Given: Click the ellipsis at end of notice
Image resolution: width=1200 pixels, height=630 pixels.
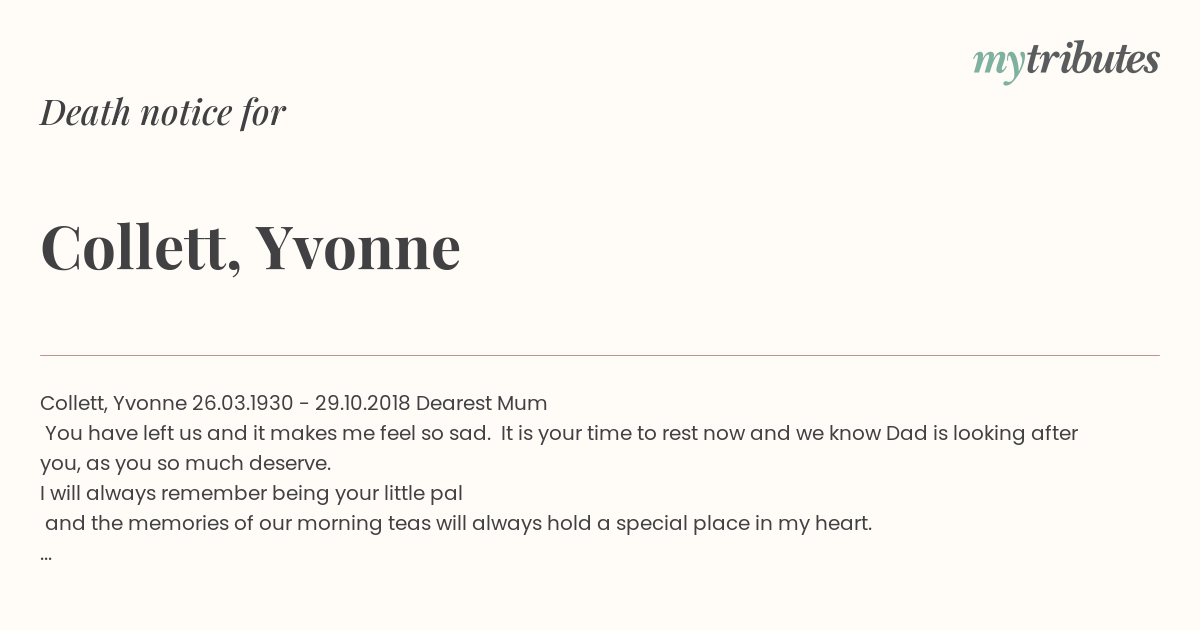Looking at the screenshot, I should 46,556.
